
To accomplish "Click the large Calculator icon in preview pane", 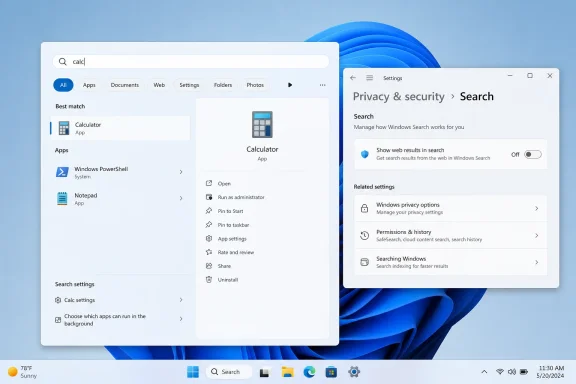I will click(x=262, y=125).
